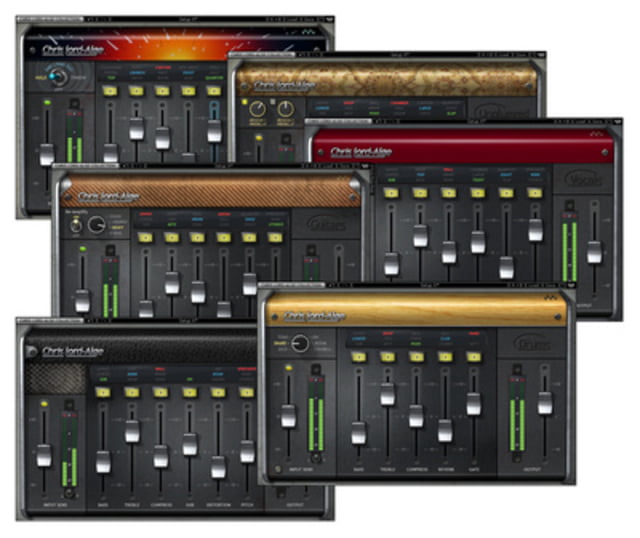Click the Waves logo on red-header Vocals plugin
The height and width of the screenshot is (538, 640).
click(596, 134)
